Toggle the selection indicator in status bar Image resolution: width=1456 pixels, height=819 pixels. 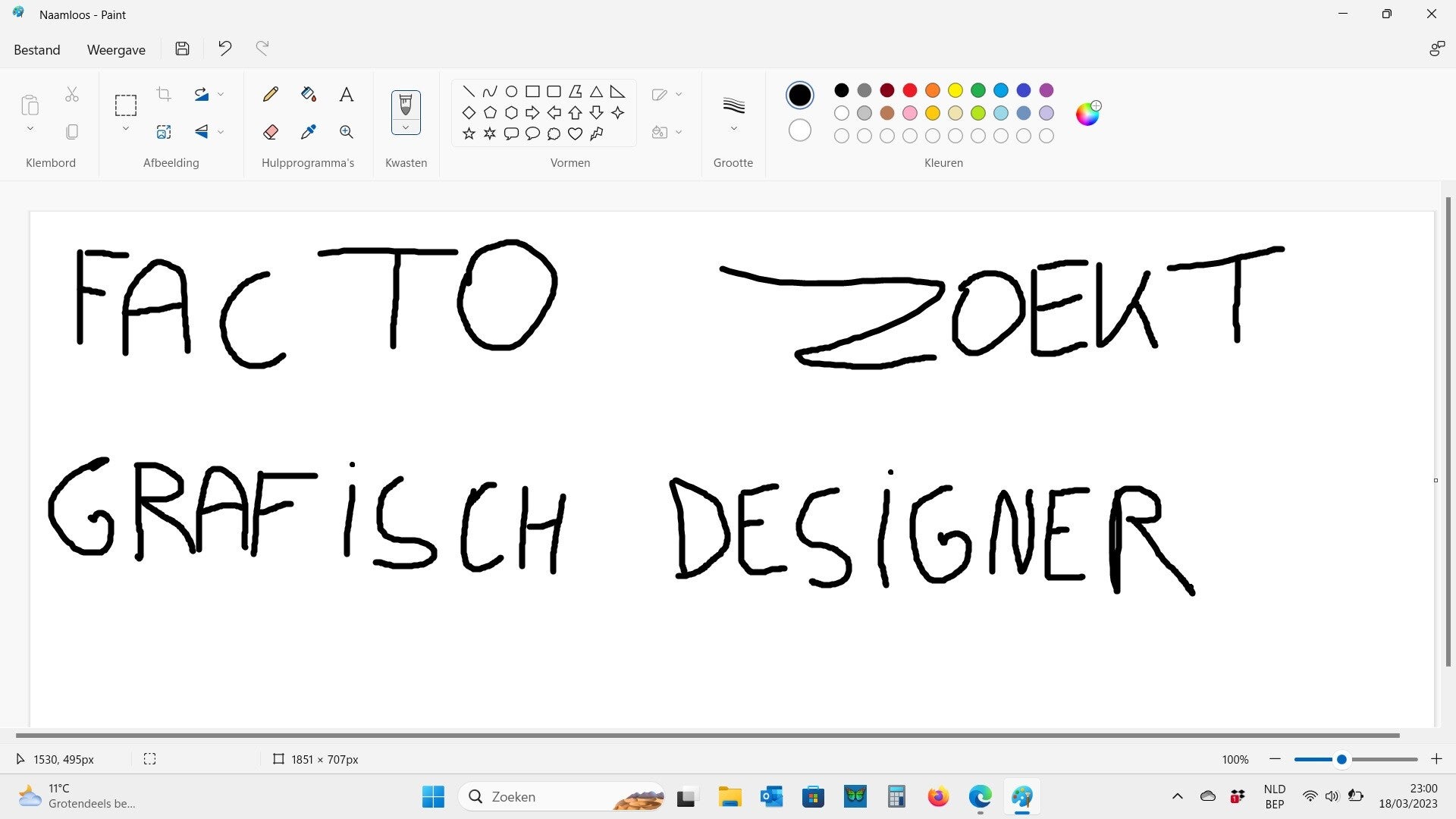coord(149,759)
